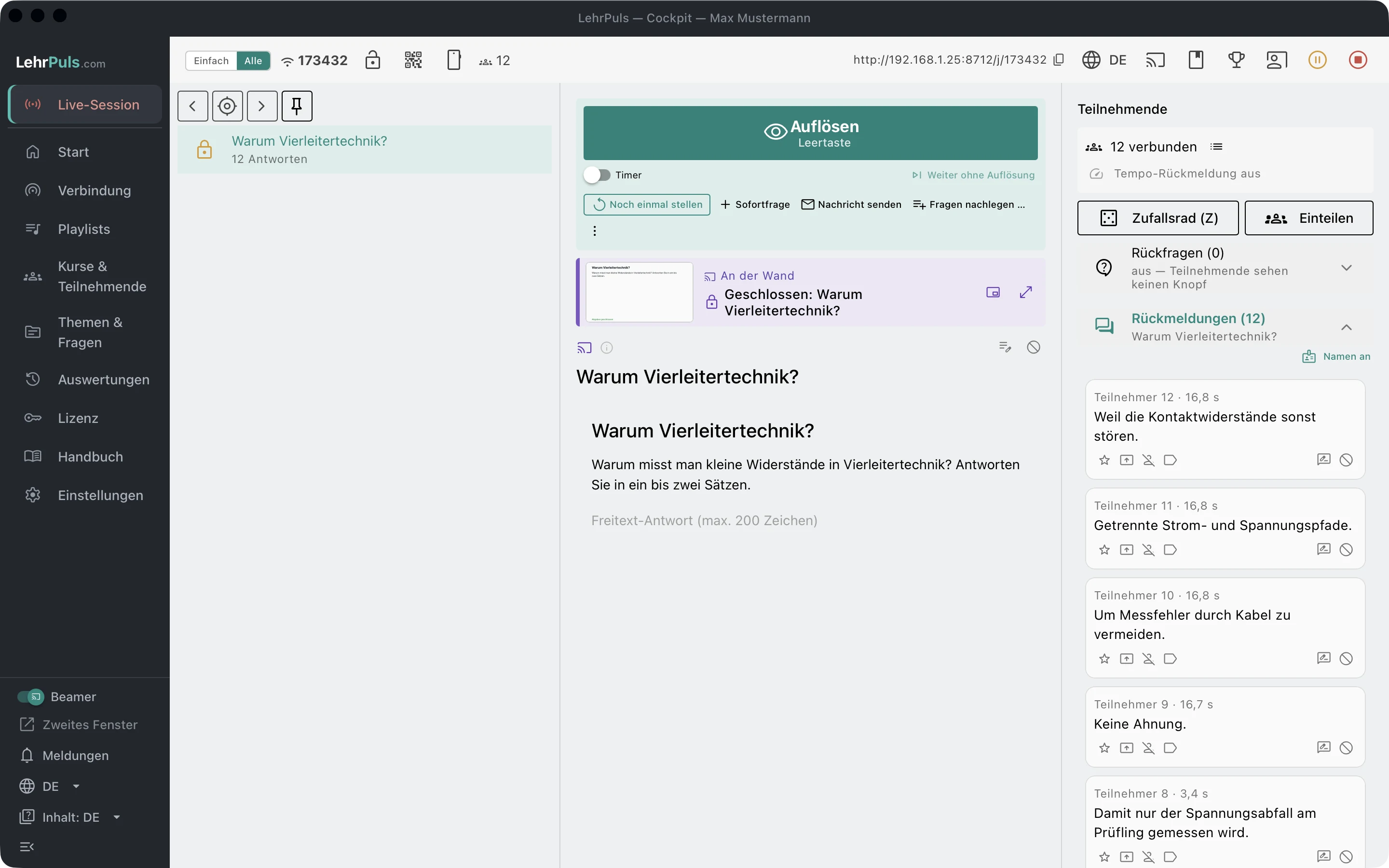This screenshot has height=868, width=1389.
Task: Copy the session URL with copy icon
Action: pyautogui.click(x=1059, y=60)
